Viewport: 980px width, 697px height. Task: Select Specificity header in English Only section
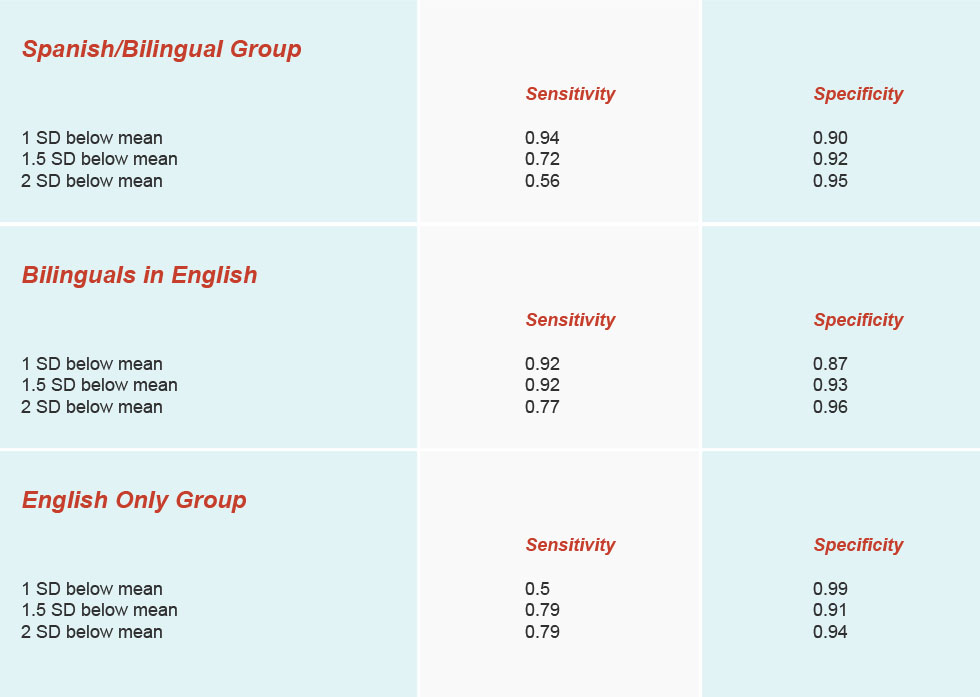[x=858, y=545]
